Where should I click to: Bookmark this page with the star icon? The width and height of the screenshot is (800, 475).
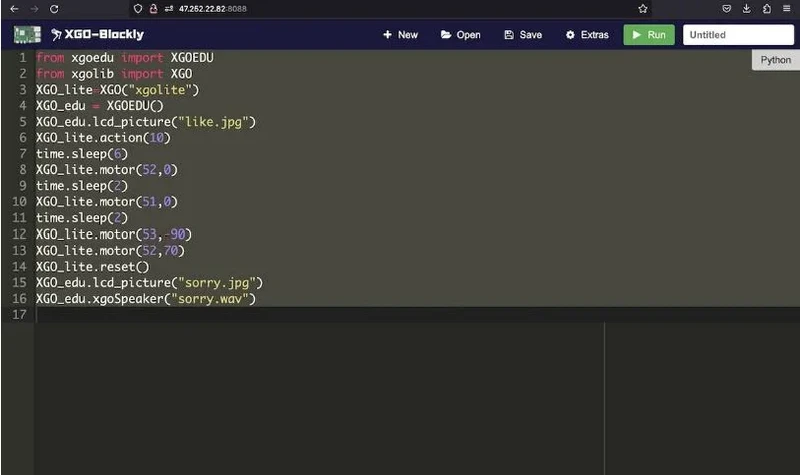pyautogui.click(x=643, y=9)
